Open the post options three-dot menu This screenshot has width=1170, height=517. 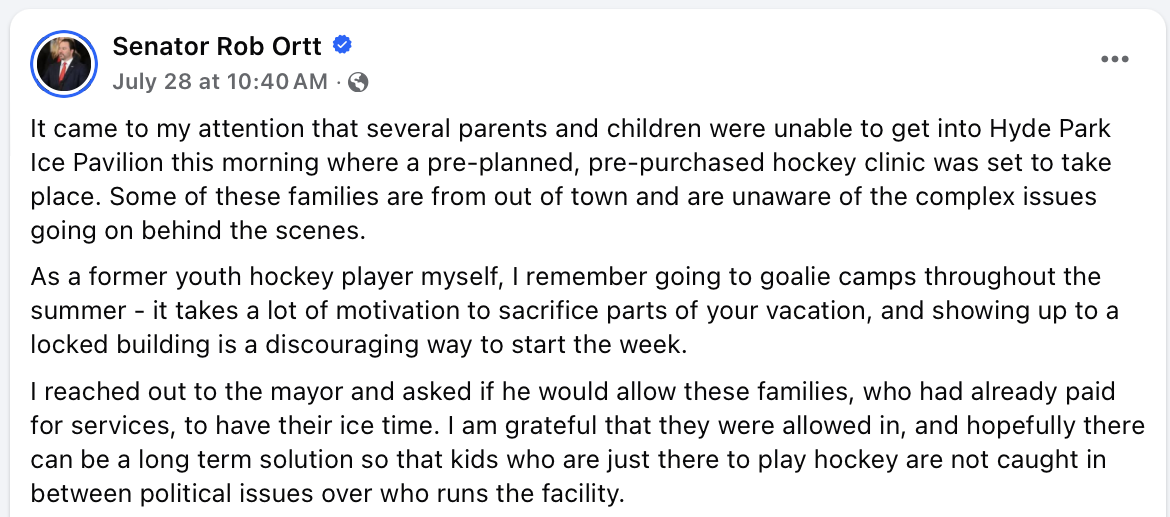pos(1114,60)
